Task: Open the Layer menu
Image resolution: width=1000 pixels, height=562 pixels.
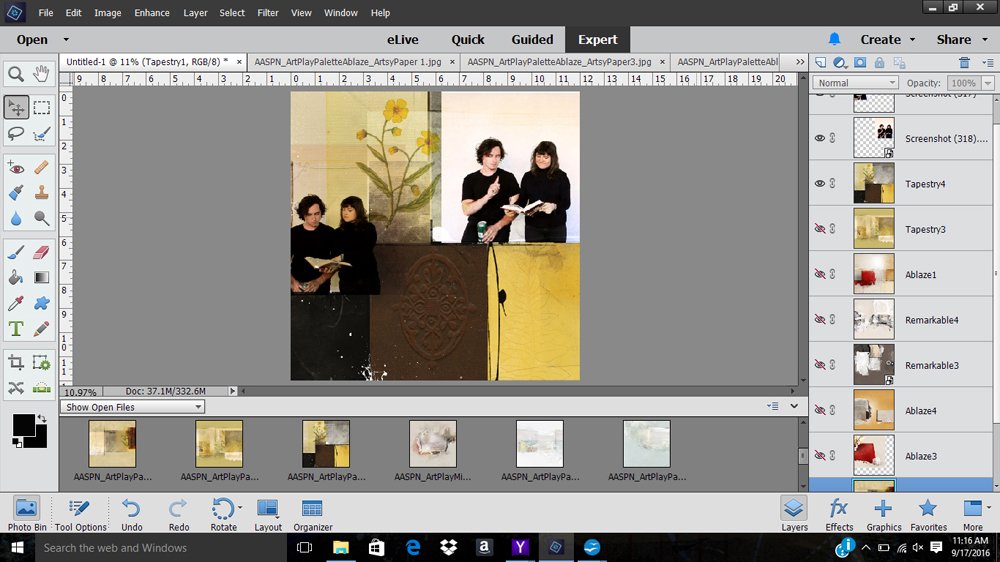Action: [195, 13]
